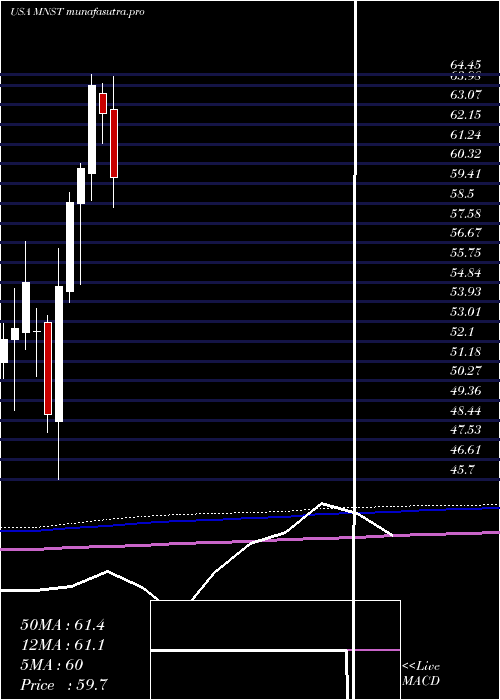Pick the 50.27 price label
500x700 pixels.
pyautogui.click(x=466, y=371)
